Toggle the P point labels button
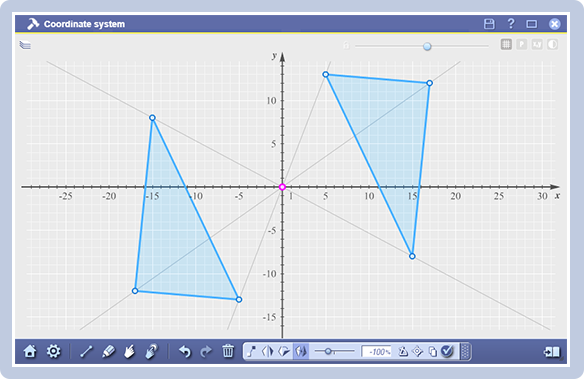Image resolution: width=584 pixels, height=379 pixels. pyautogui.click(x=521, y=44)
